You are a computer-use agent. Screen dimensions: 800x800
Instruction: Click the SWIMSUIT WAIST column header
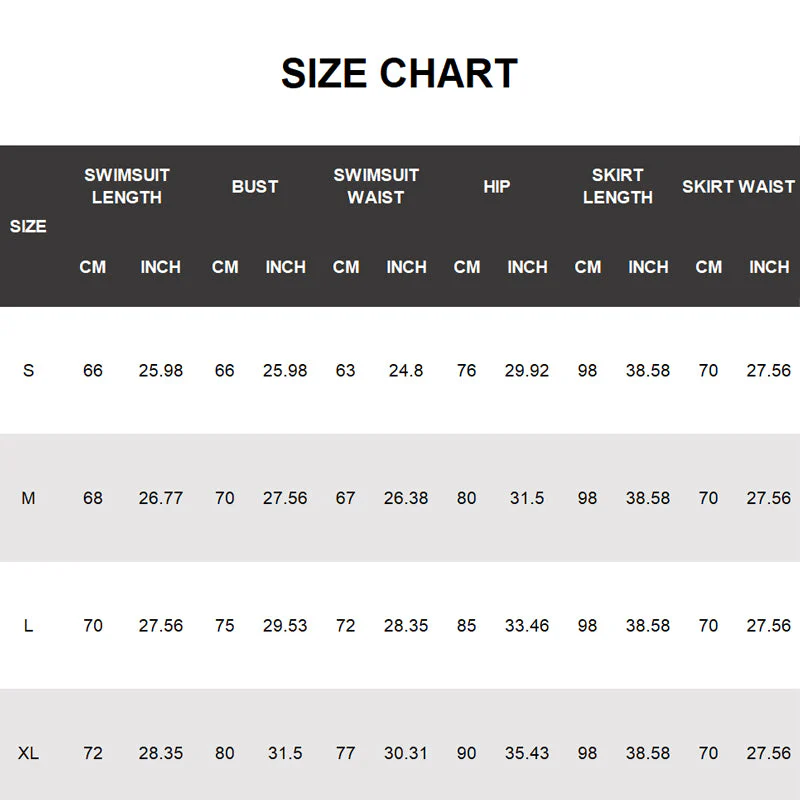[x=376, y=186]
